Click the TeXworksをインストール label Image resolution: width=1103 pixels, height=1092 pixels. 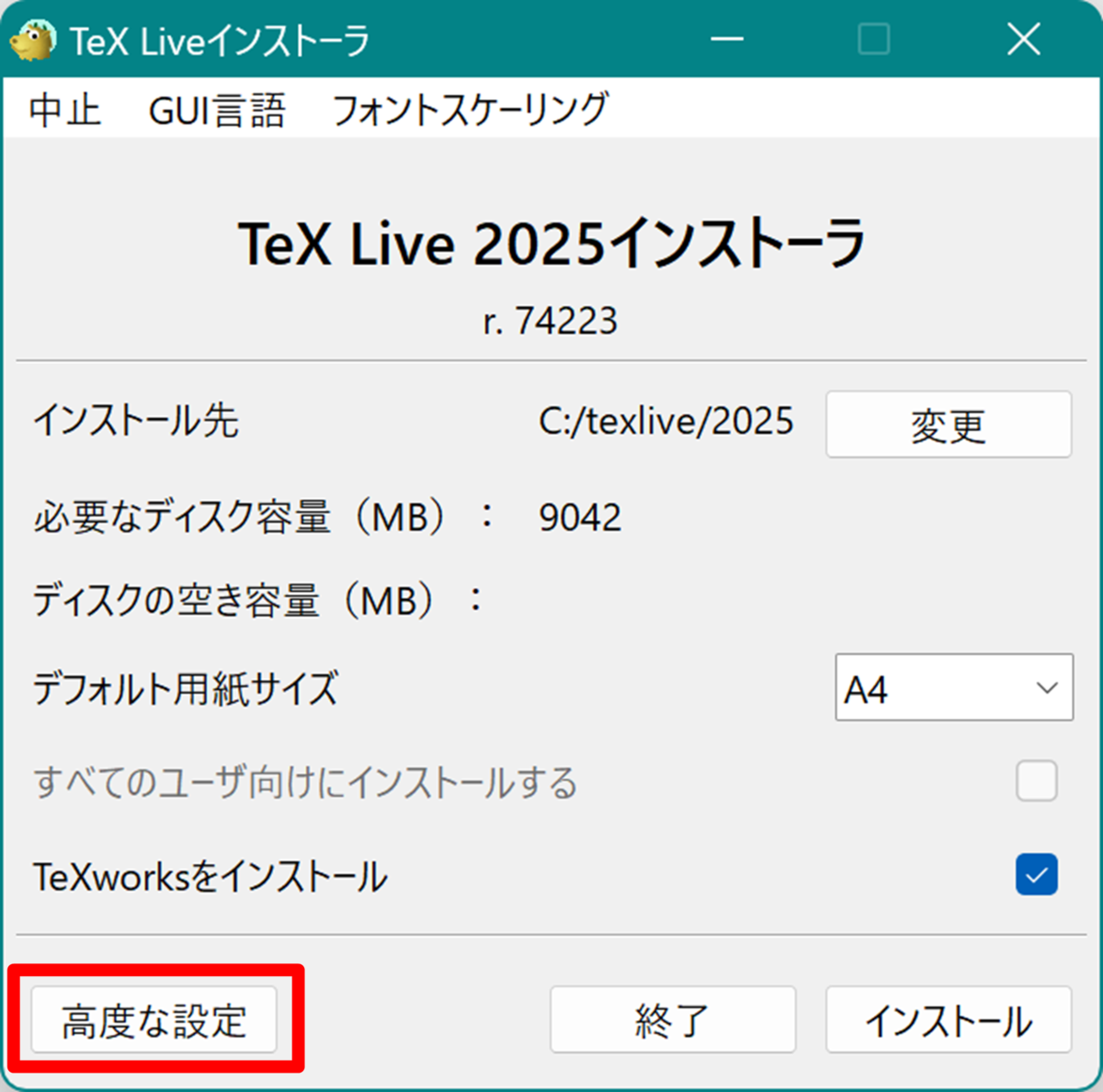point(210,877)
